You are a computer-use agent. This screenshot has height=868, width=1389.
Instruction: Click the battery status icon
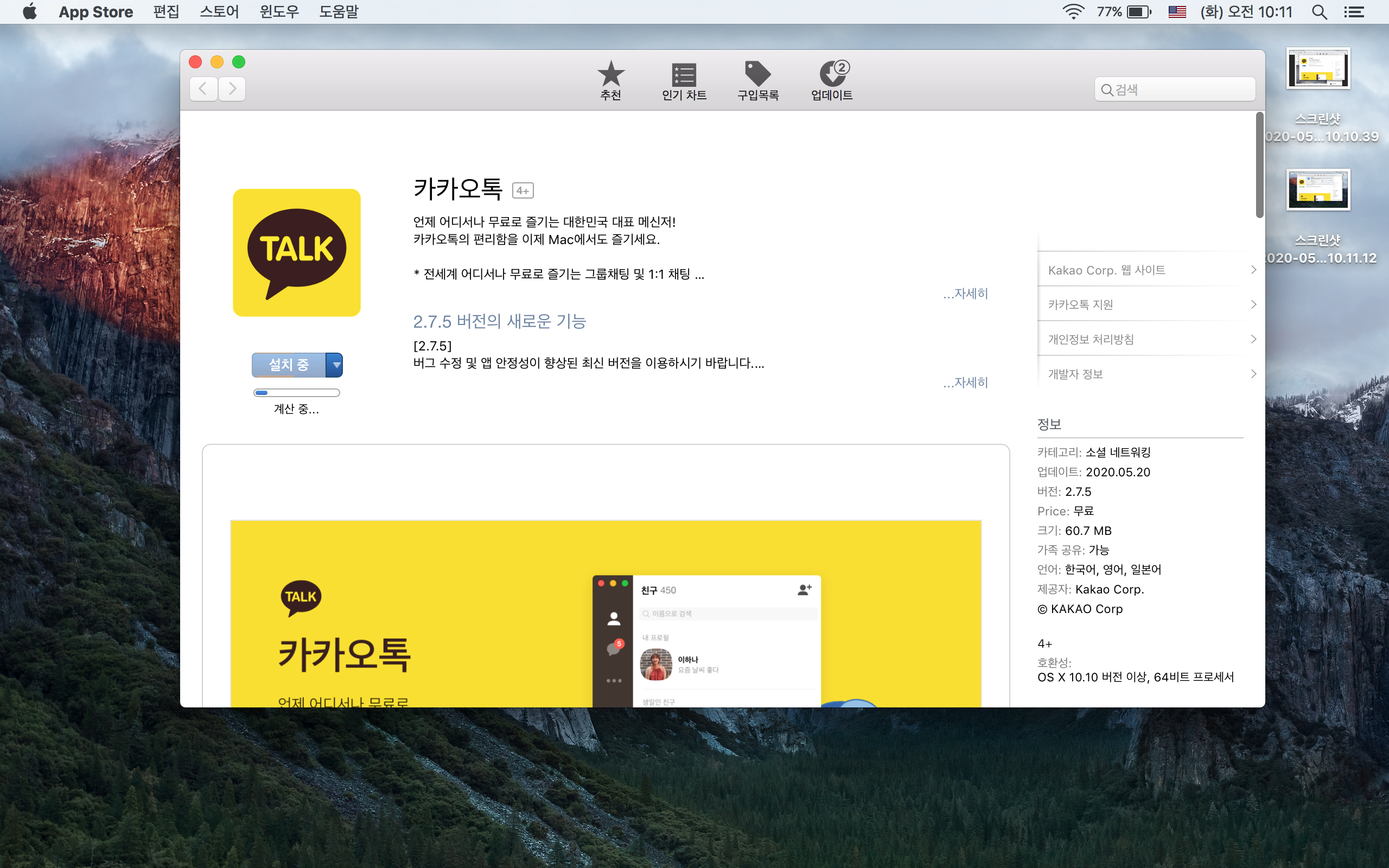[1139, 11]
